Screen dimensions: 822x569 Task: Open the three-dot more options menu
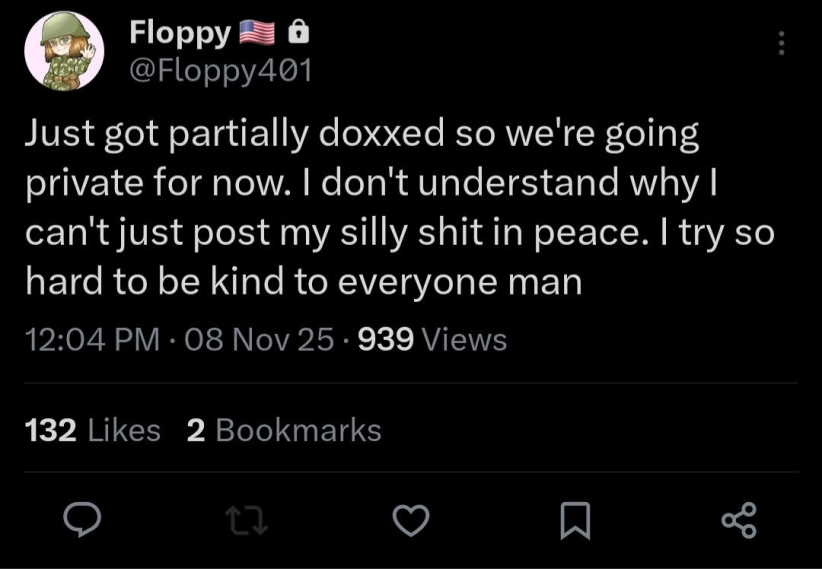point(781,44)
